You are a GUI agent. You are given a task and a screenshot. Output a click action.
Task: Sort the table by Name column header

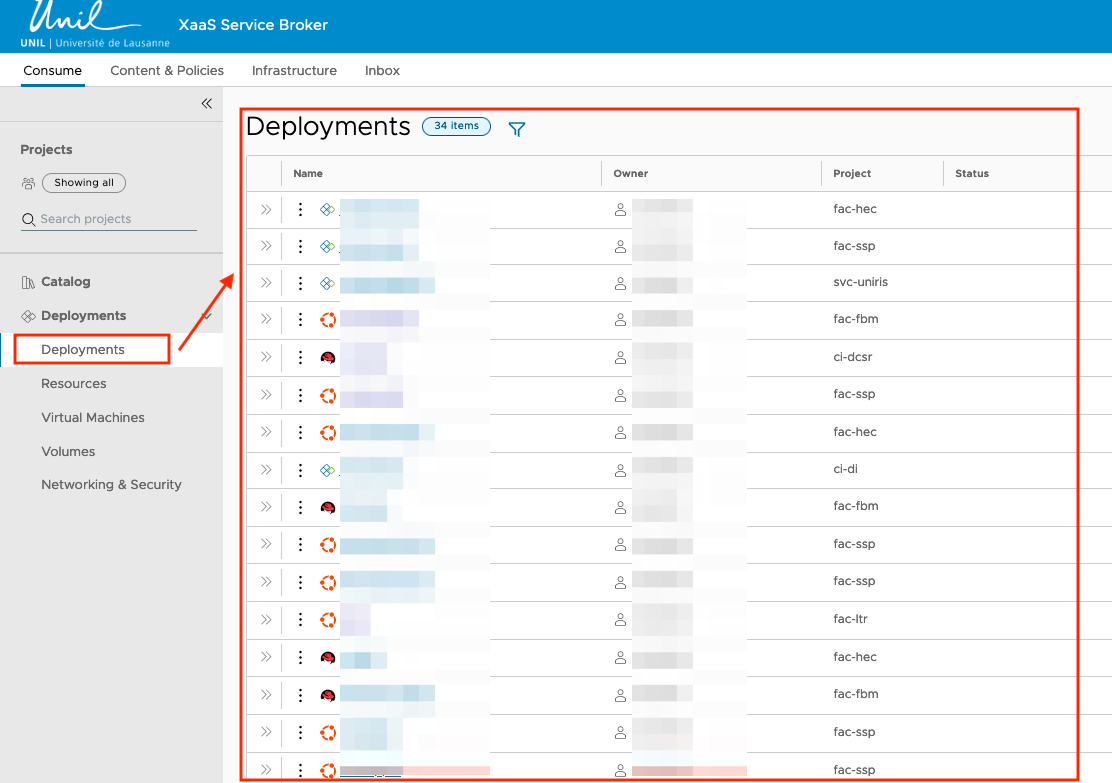(x=308, y=173)
